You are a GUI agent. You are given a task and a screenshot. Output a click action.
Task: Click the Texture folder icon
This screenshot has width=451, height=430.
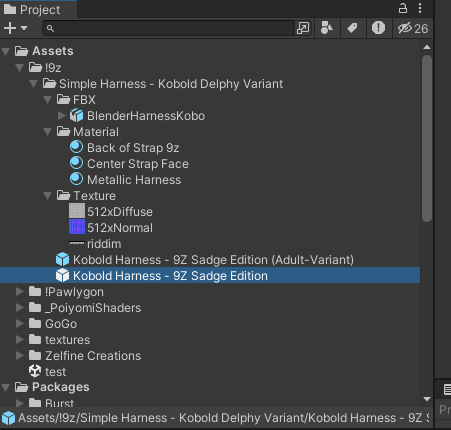(63, 195)
